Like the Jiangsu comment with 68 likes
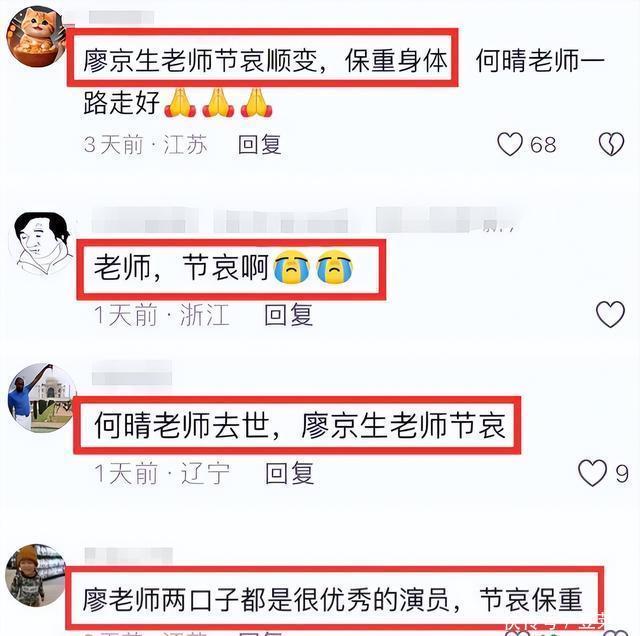 (510, 145)
